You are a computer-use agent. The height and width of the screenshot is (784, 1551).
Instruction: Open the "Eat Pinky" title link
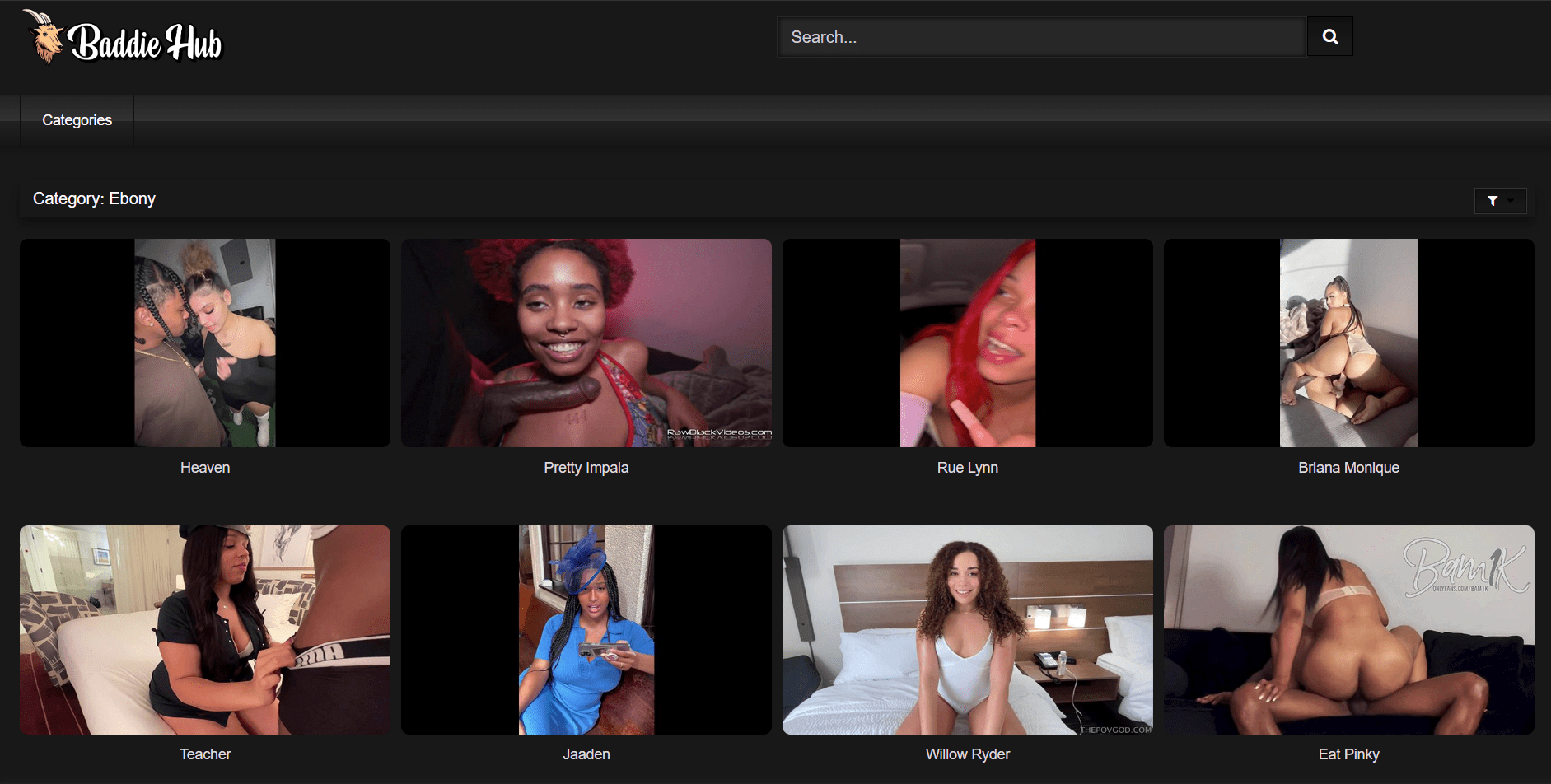click(1348, 754)
